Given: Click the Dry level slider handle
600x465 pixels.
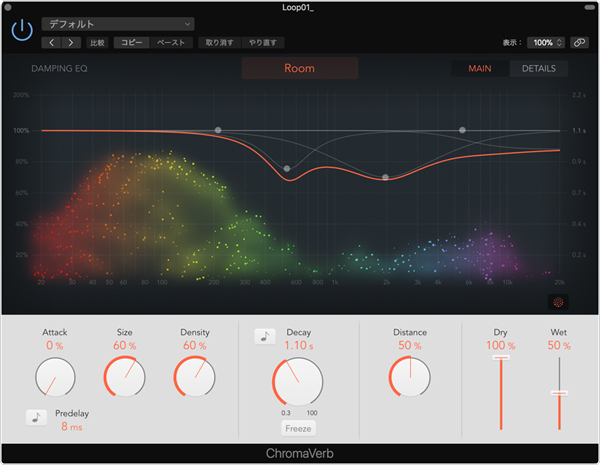Looking at the screenshot, I should point(501,357).
